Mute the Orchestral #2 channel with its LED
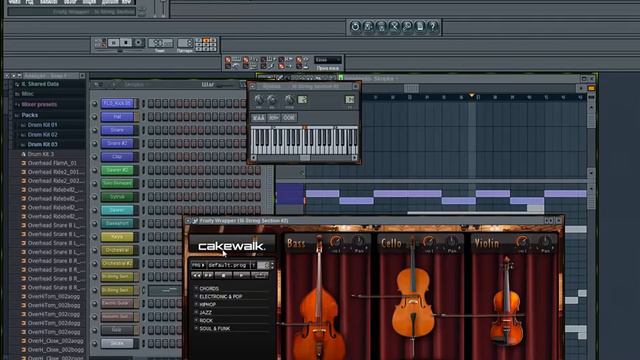Screen dimensions: 640x360 [95, 263]
